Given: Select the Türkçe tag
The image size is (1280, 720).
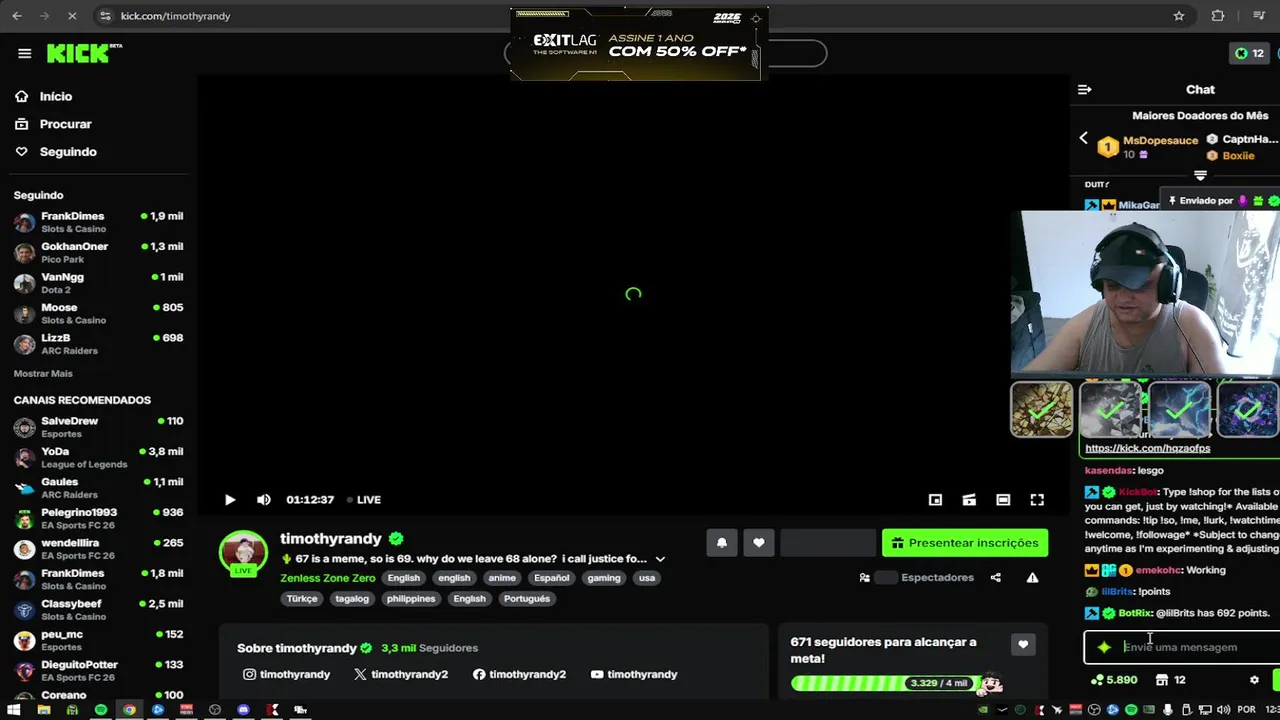Looking at the screenshot, I should pos(302,599).
